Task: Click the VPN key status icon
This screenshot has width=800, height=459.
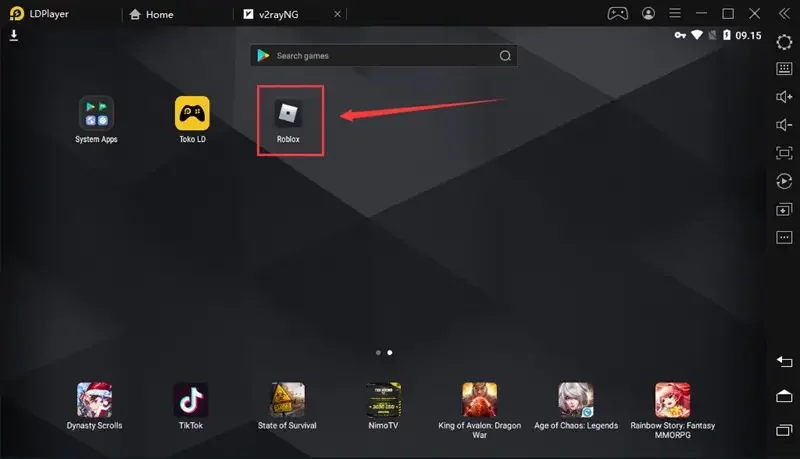Action: 680,35
